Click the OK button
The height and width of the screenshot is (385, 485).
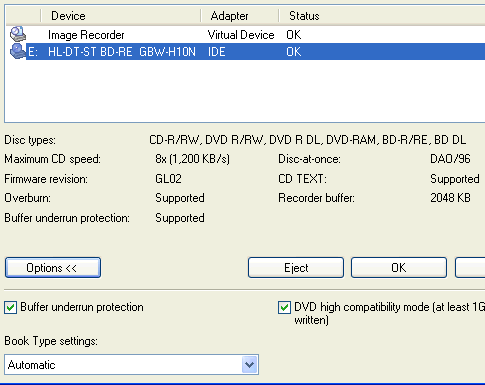pos(399,268)
